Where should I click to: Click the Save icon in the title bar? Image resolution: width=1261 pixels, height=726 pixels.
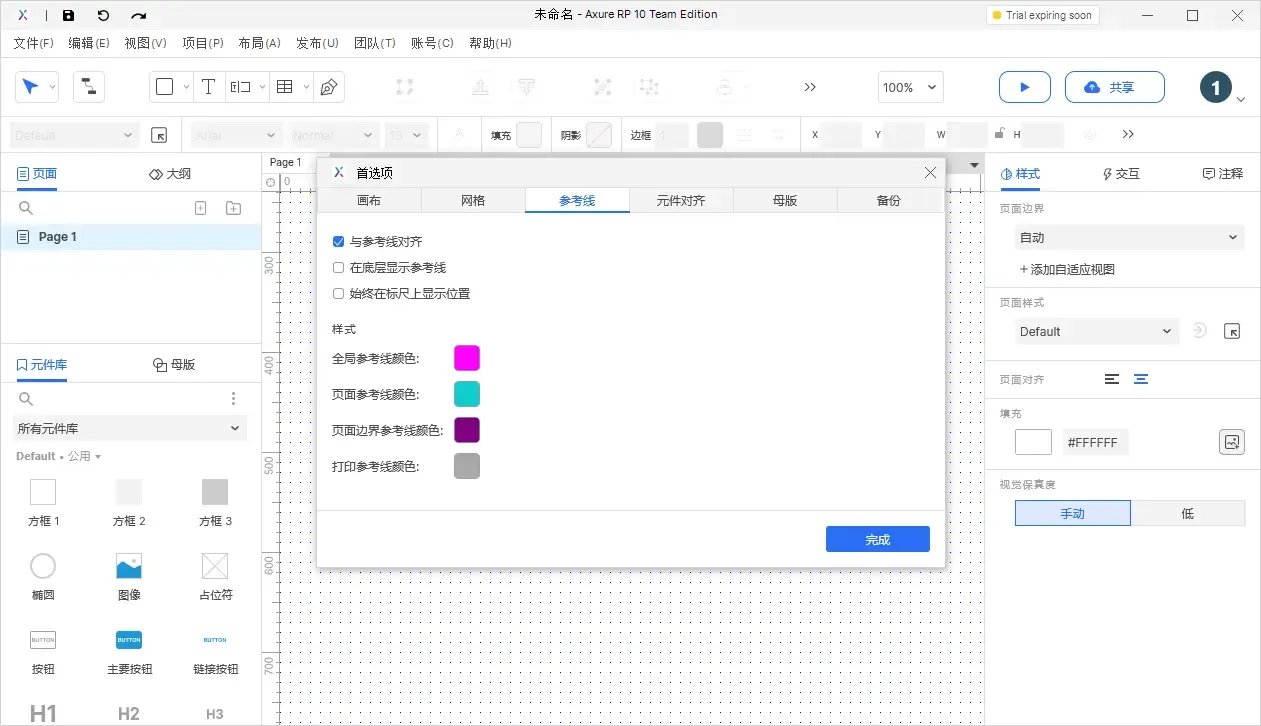68,14
